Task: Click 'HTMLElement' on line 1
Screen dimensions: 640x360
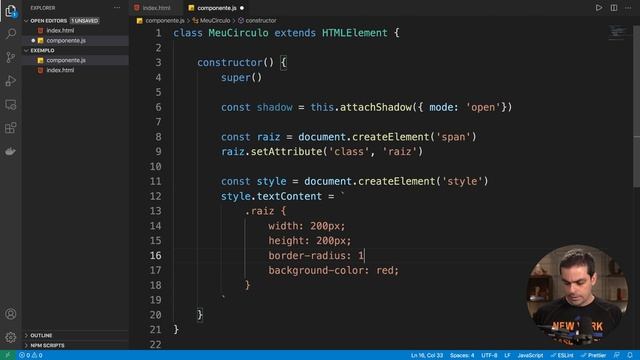Action: (x=354, y=33)
